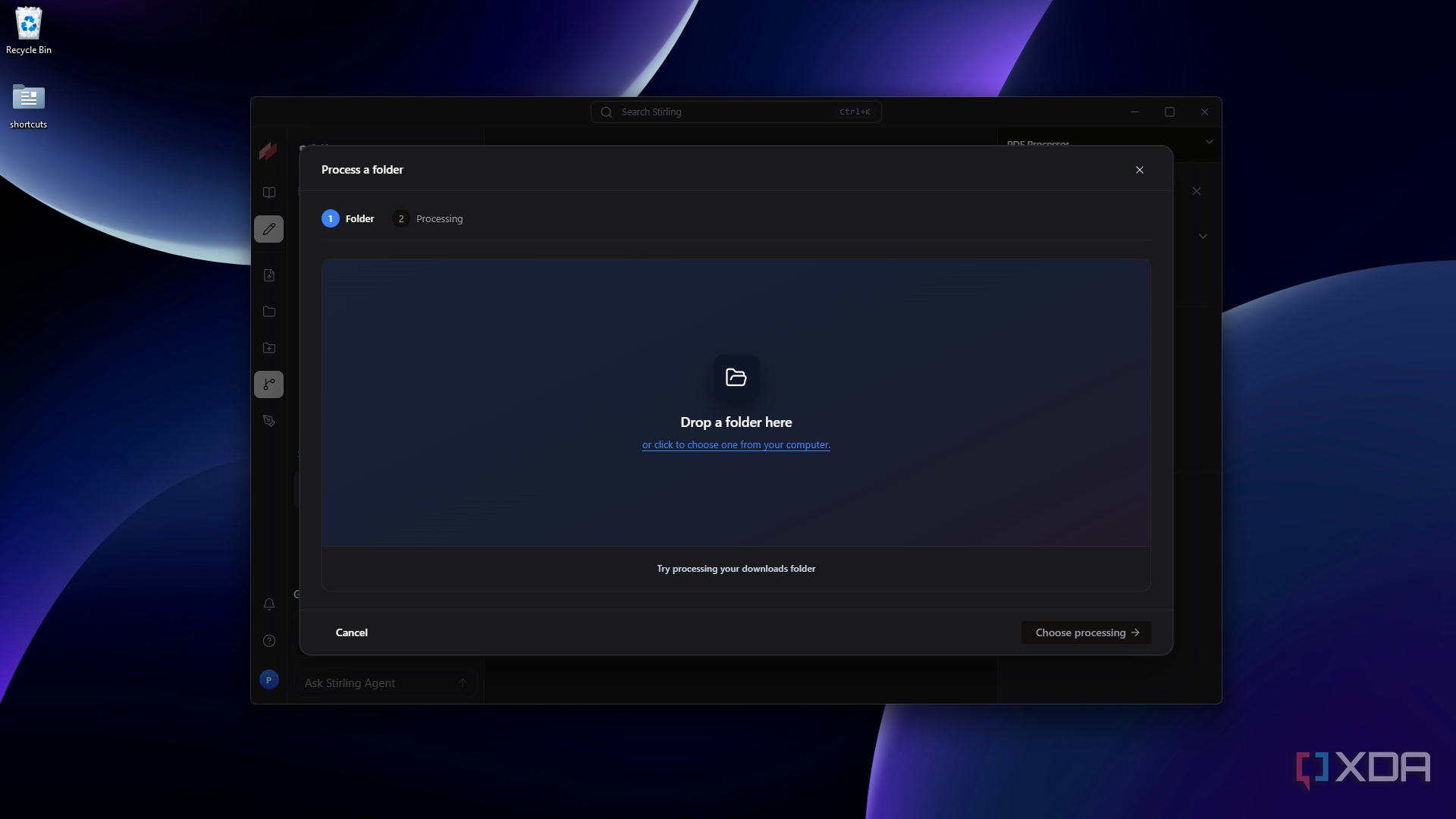
Task: Click the add file sidebar icon
Action: coord(269,275)
